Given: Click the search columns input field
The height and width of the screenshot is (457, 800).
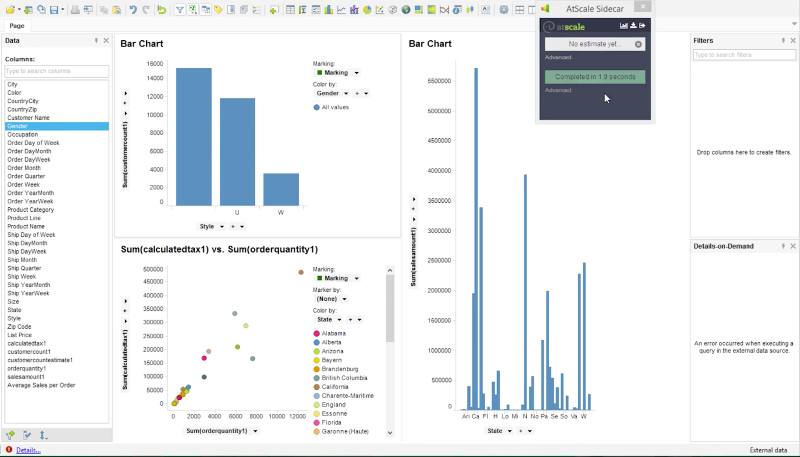Looking at the screenshot, I should coord(57,71).
